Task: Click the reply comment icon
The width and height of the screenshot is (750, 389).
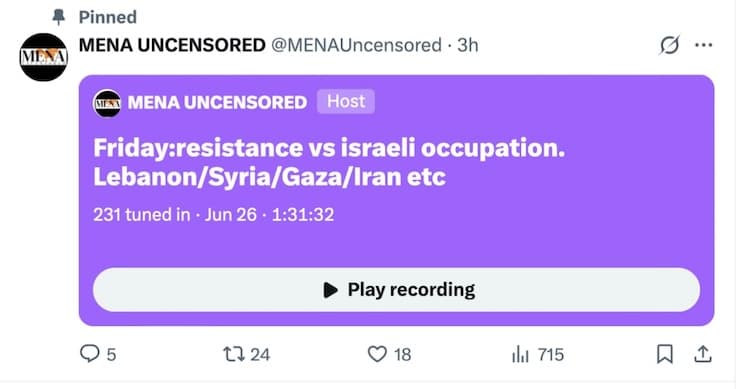Action: click(89, 354)
